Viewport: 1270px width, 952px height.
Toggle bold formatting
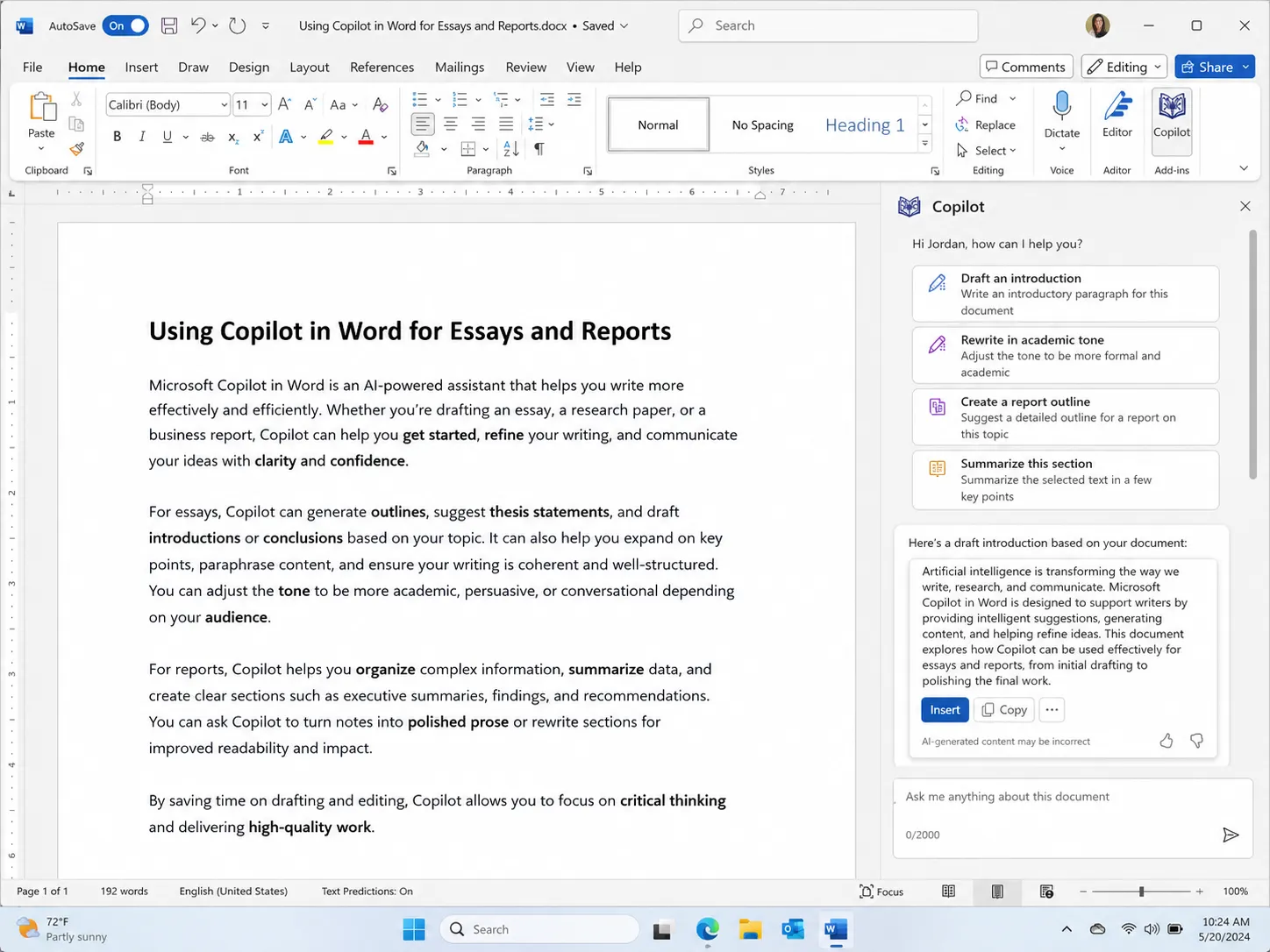(117, 137)
